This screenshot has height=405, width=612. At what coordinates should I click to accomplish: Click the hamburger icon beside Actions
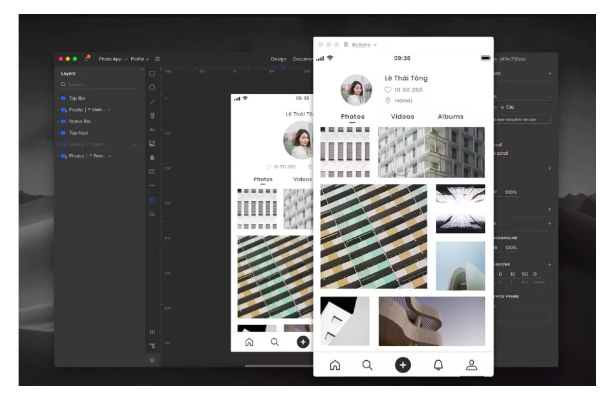346,44
